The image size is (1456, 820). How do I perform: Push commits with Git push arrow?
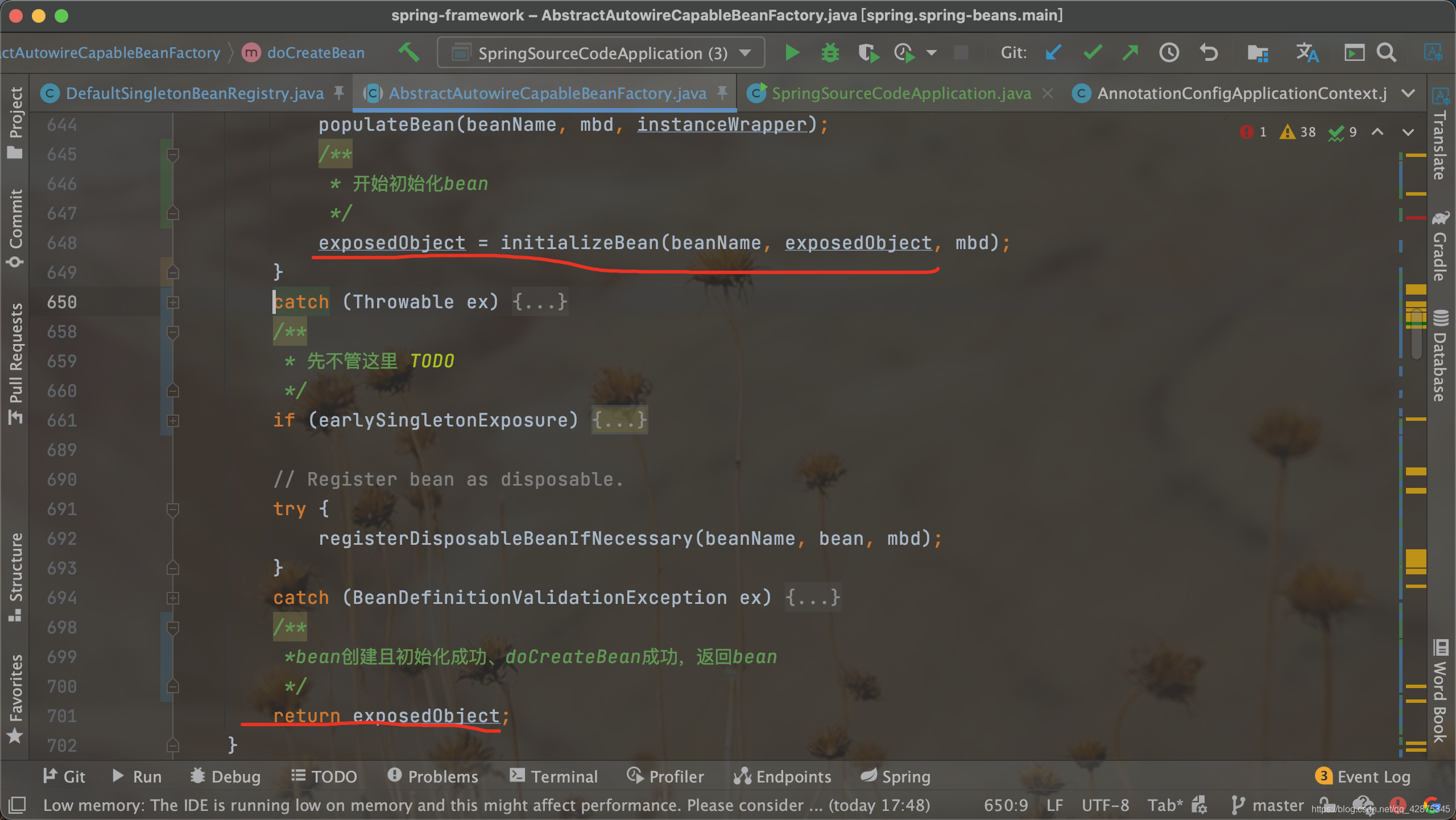pyautogui.click(x=1130, y=53)
